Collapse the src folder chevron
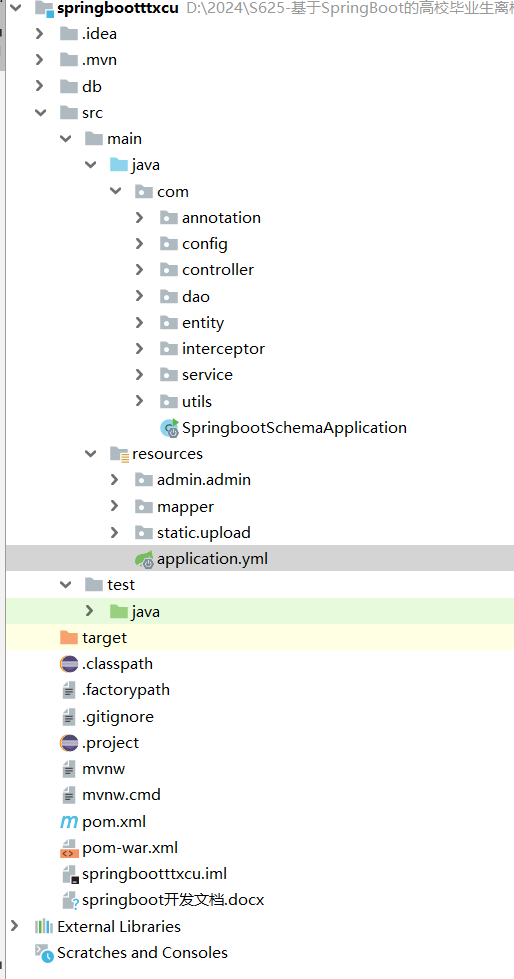This screenshot has height=979, width=514. tap(41, 113)
